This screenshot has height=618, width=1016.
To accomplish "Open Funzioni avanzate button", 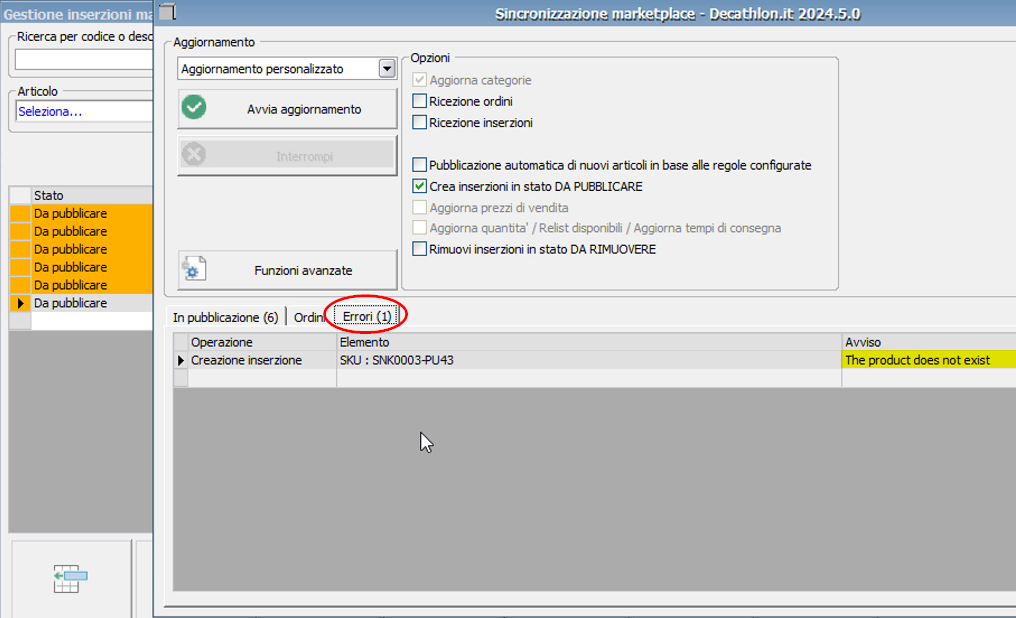I will pyautogui.click(x=287, y=270).
